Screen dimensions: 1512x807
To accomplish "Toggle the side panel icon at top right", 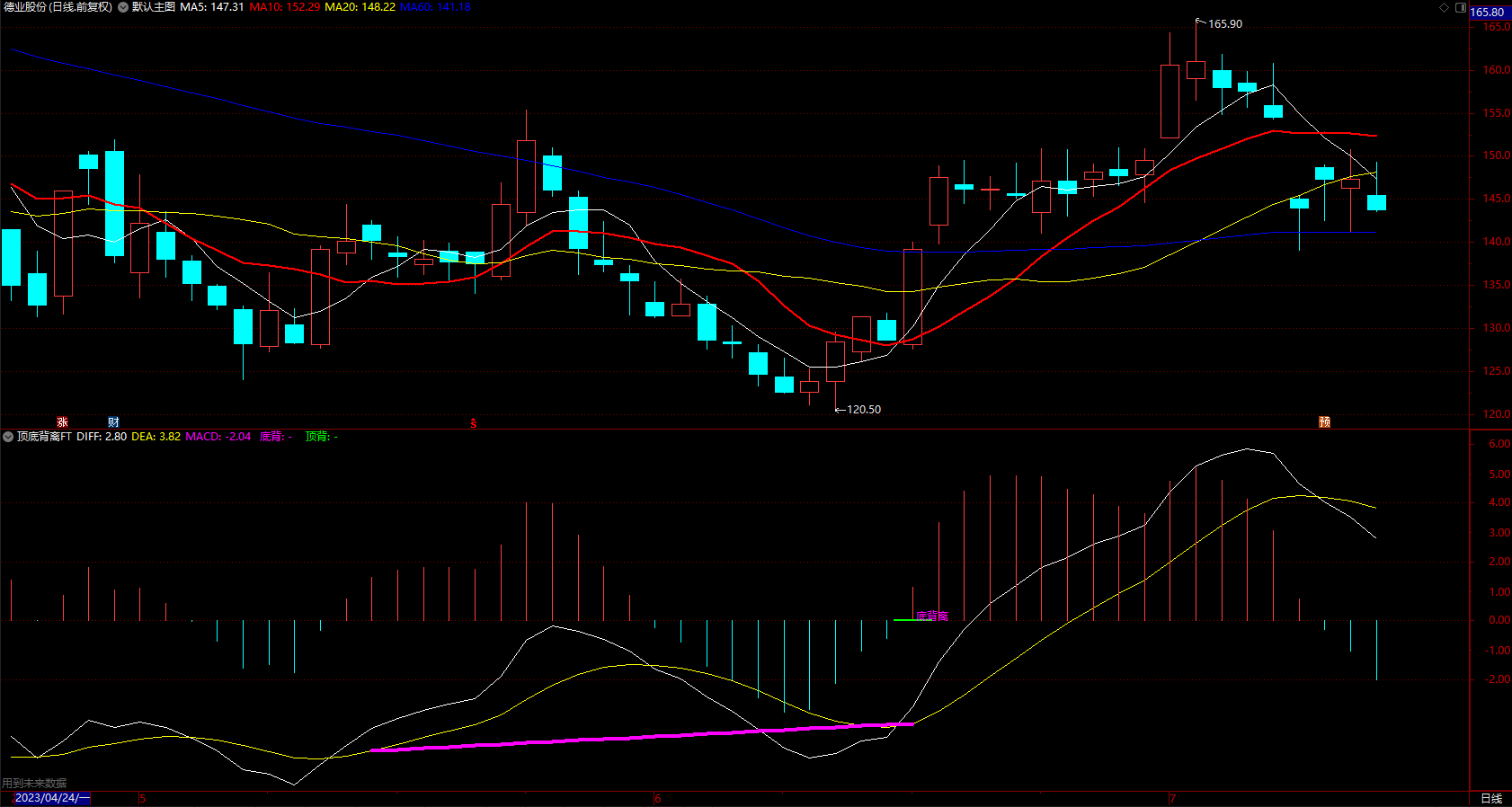I will click(x=1460, y=7).
